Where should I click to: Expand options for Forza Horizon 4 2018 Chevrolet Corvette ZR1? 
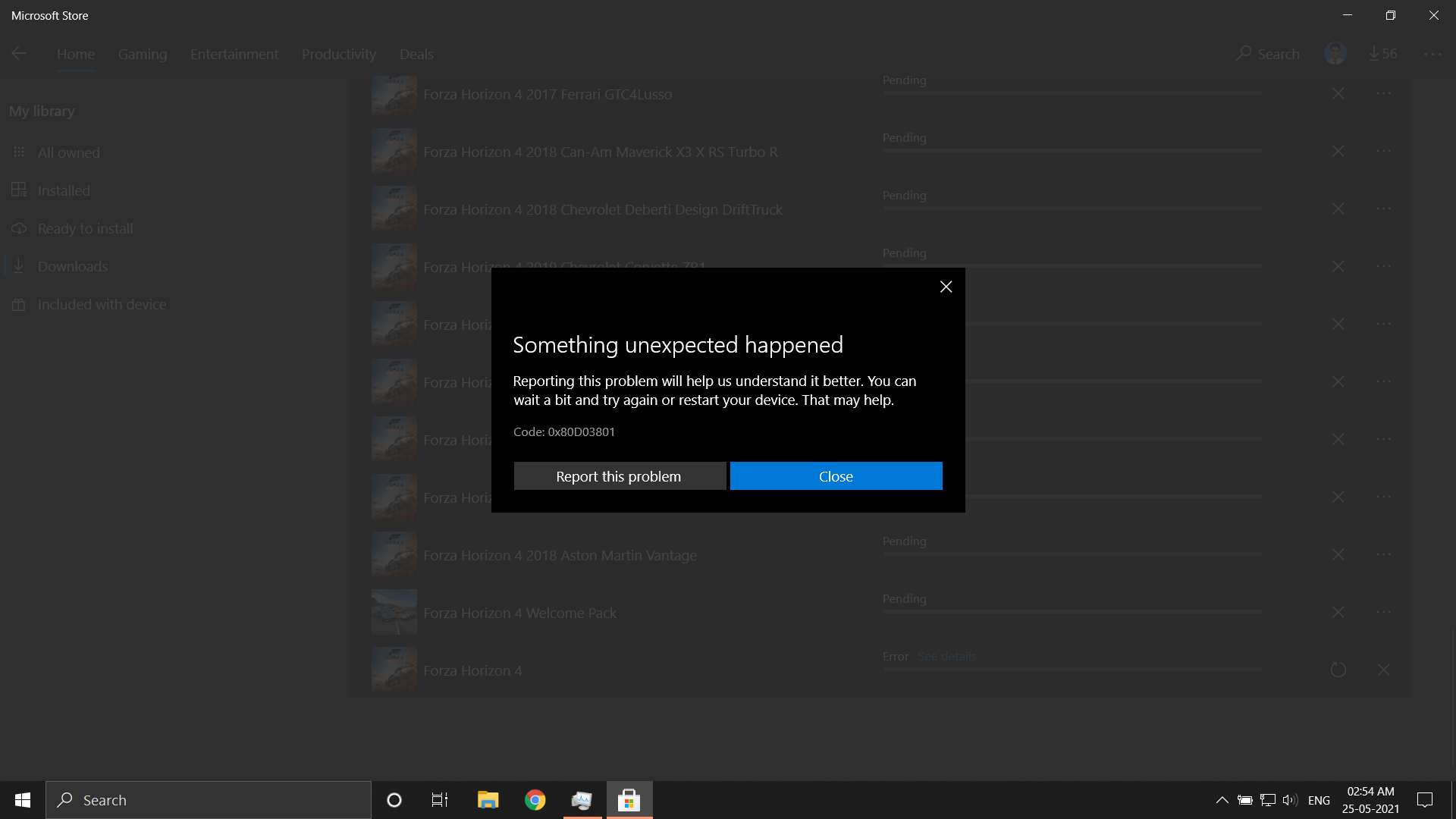(1384, 266)
